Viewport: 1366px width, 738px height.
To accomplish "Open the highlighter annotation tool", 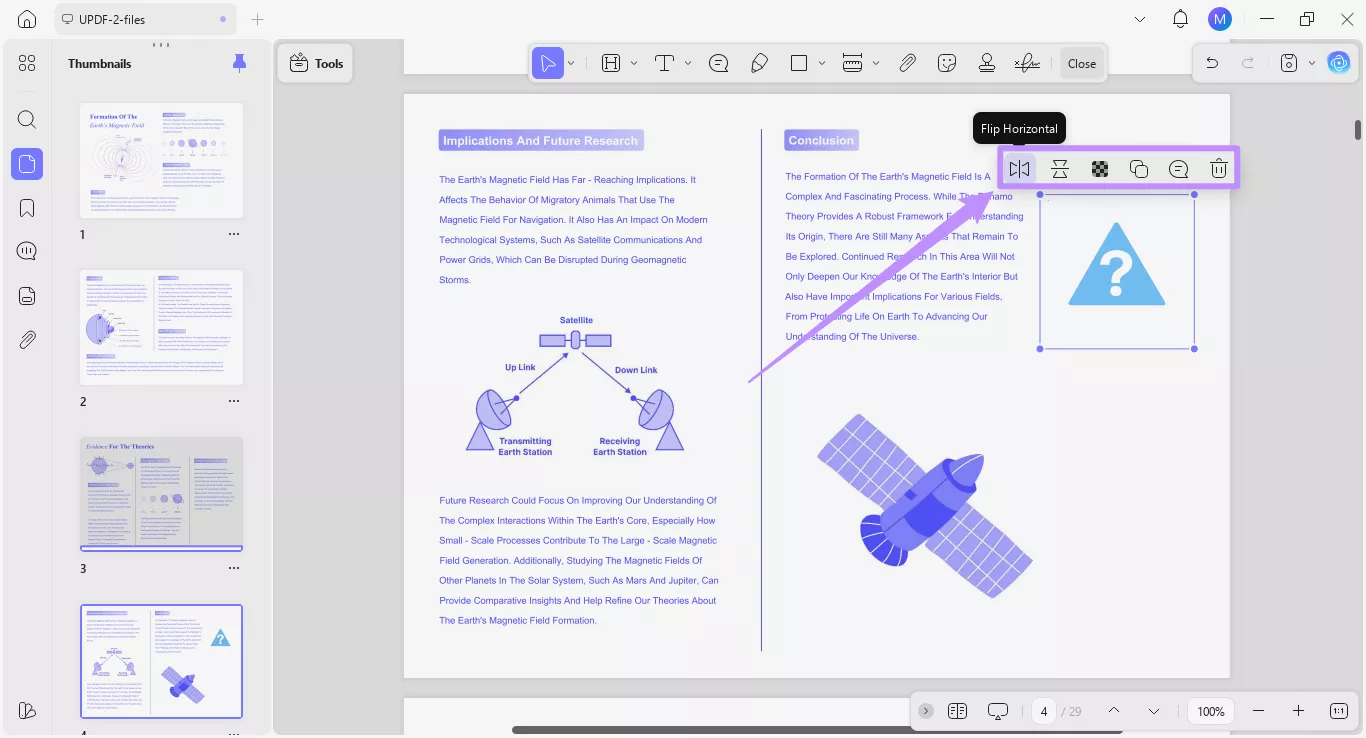I will pyautogui.click(x=760, y=63).
